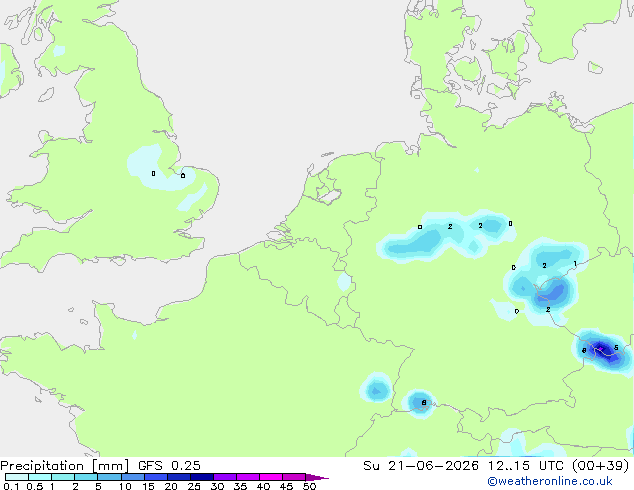Pick the 20–25 mm legend swatch
This screenshot has width=634, height=490.
[179, 477]
